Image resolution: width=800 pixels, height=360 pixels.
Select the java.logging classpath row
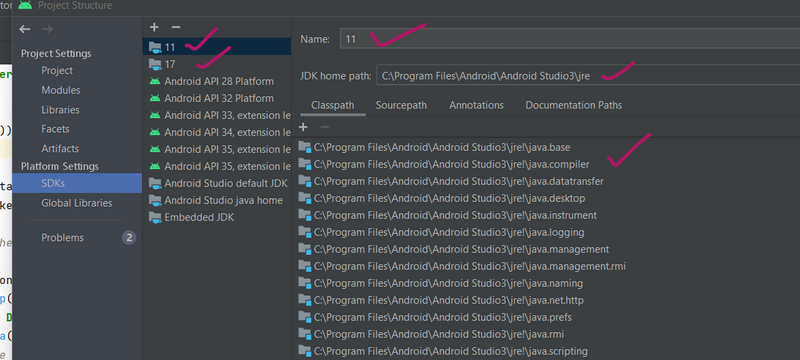pyautogui.click(x=547, y=232)
